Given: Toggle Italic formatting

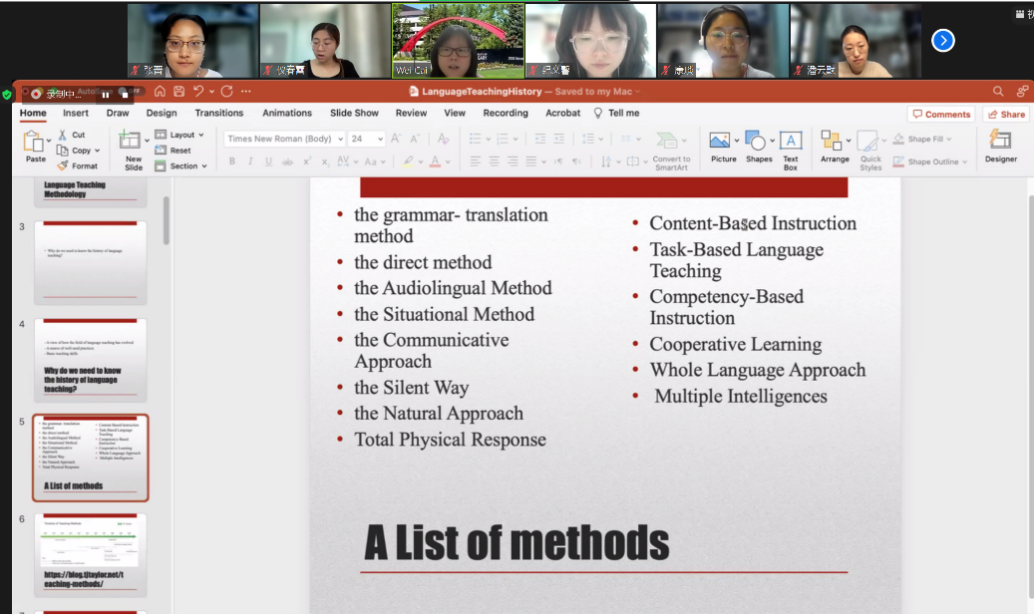Looking at the screenshot, I should [251, 161].
